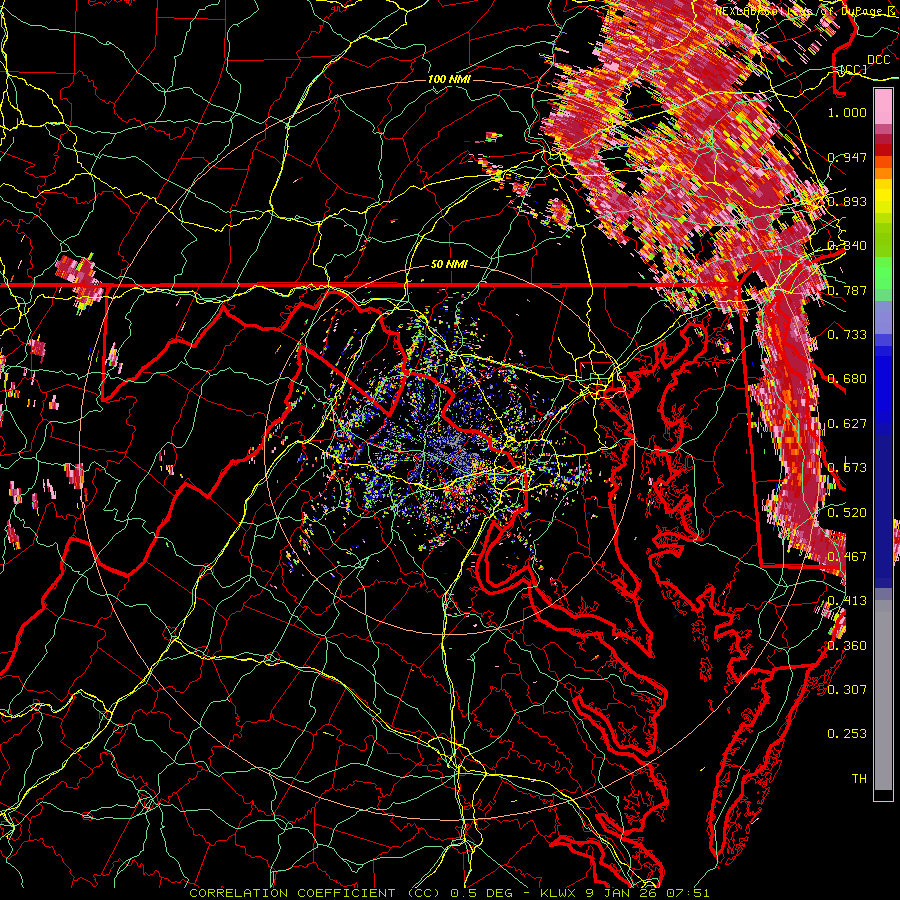Click the TH label beside the color bar
Image resolution: width=900 pixels, height=900 pixels.
click(x=859, y=778)
